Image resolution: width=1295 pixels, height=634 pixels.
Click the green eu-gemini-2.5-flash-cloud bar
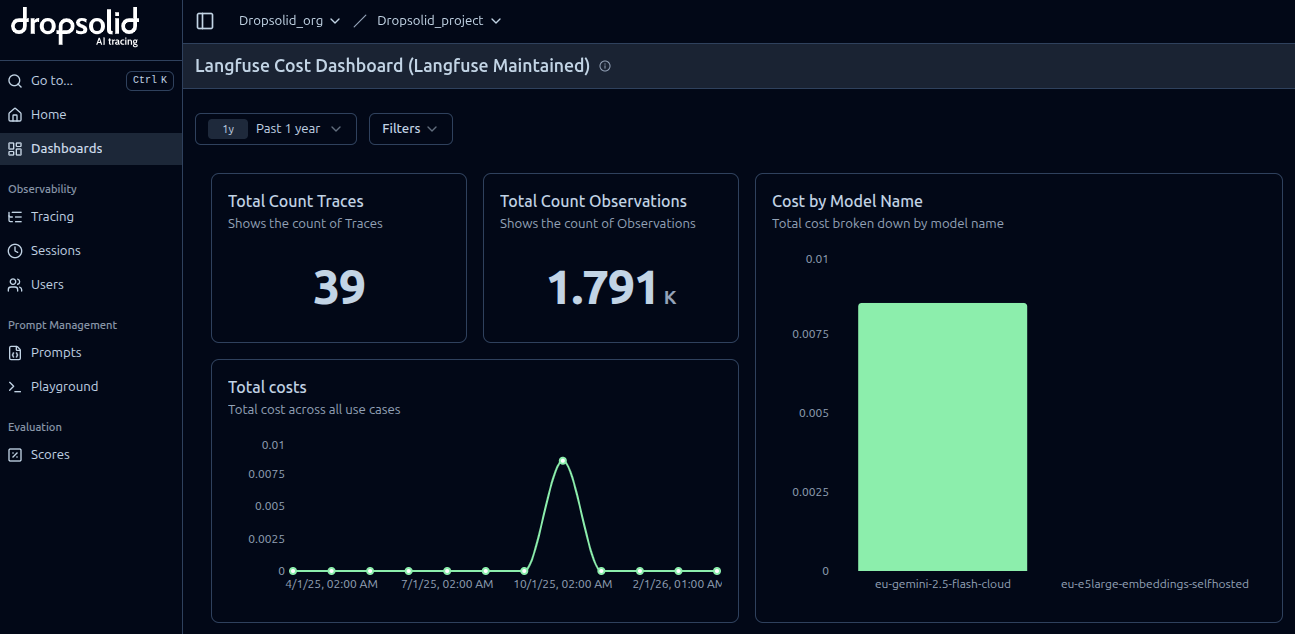point(942,437)
